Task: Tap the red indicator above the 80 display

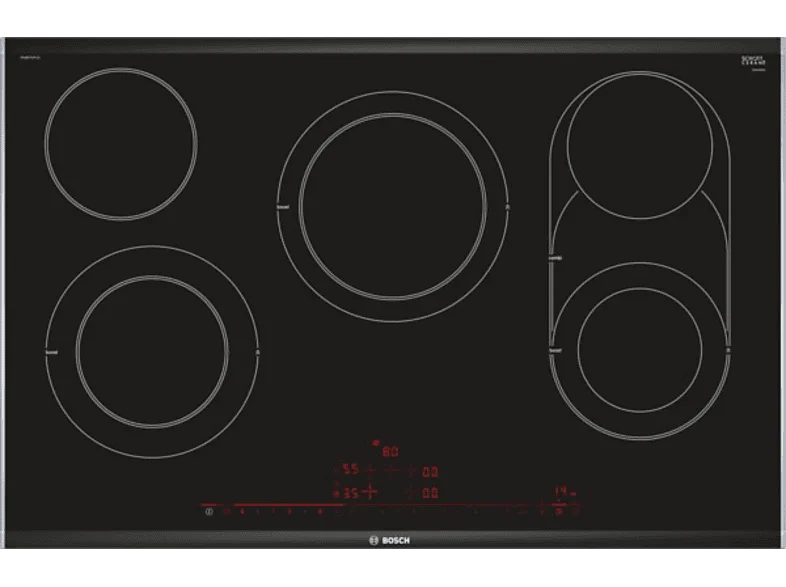Action: click(x=375, y=443)
